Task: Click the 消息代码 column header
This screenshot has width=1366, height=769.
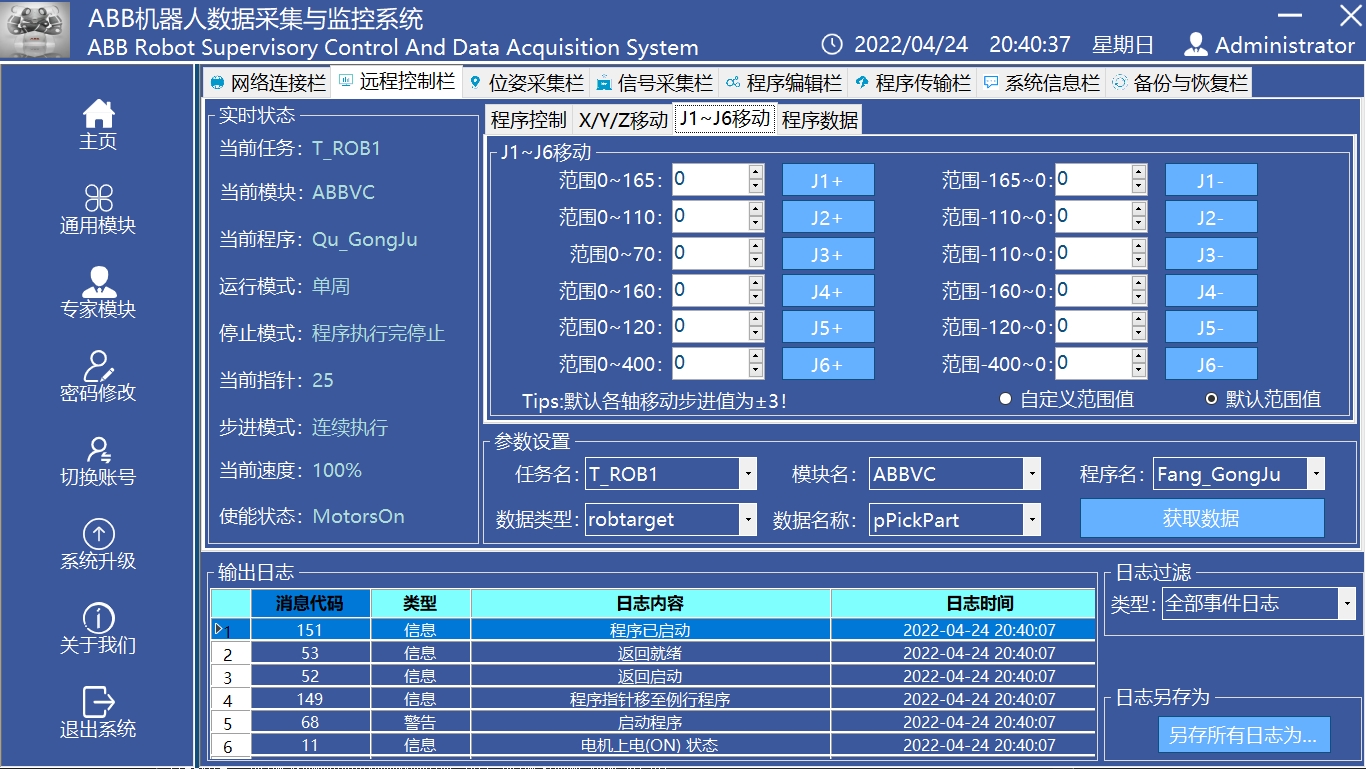Action: coord(310,603)
